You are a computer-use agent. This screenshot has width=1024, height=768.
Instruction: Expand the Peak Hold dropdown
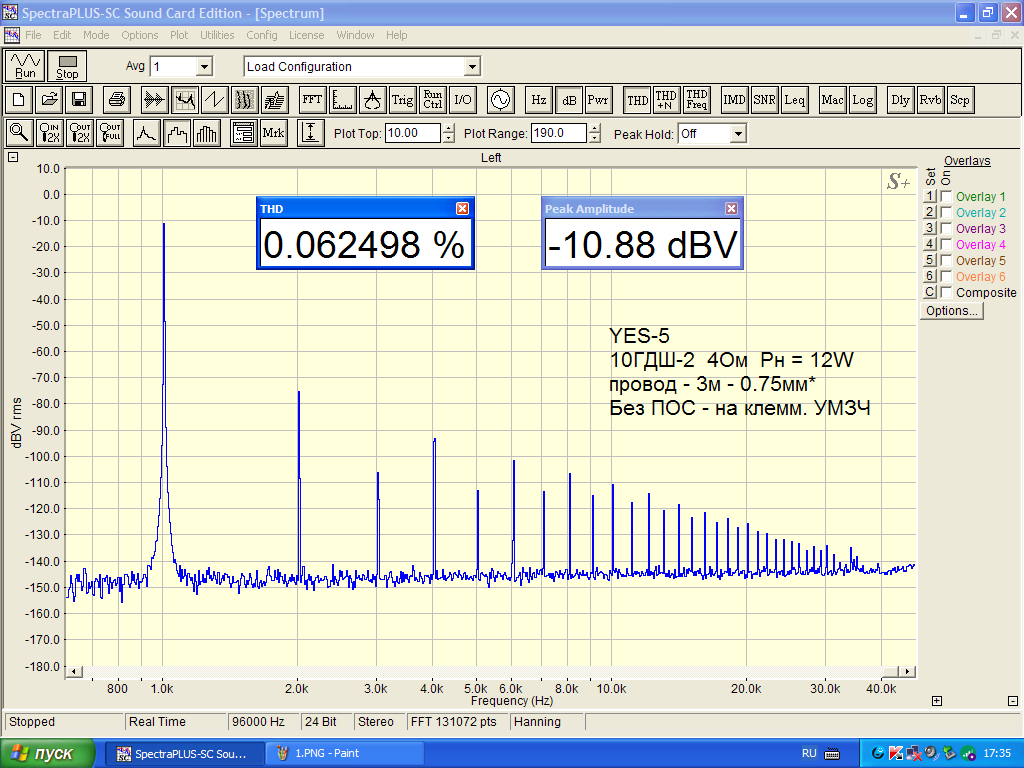pyautogui.click(x=738, y=134)
